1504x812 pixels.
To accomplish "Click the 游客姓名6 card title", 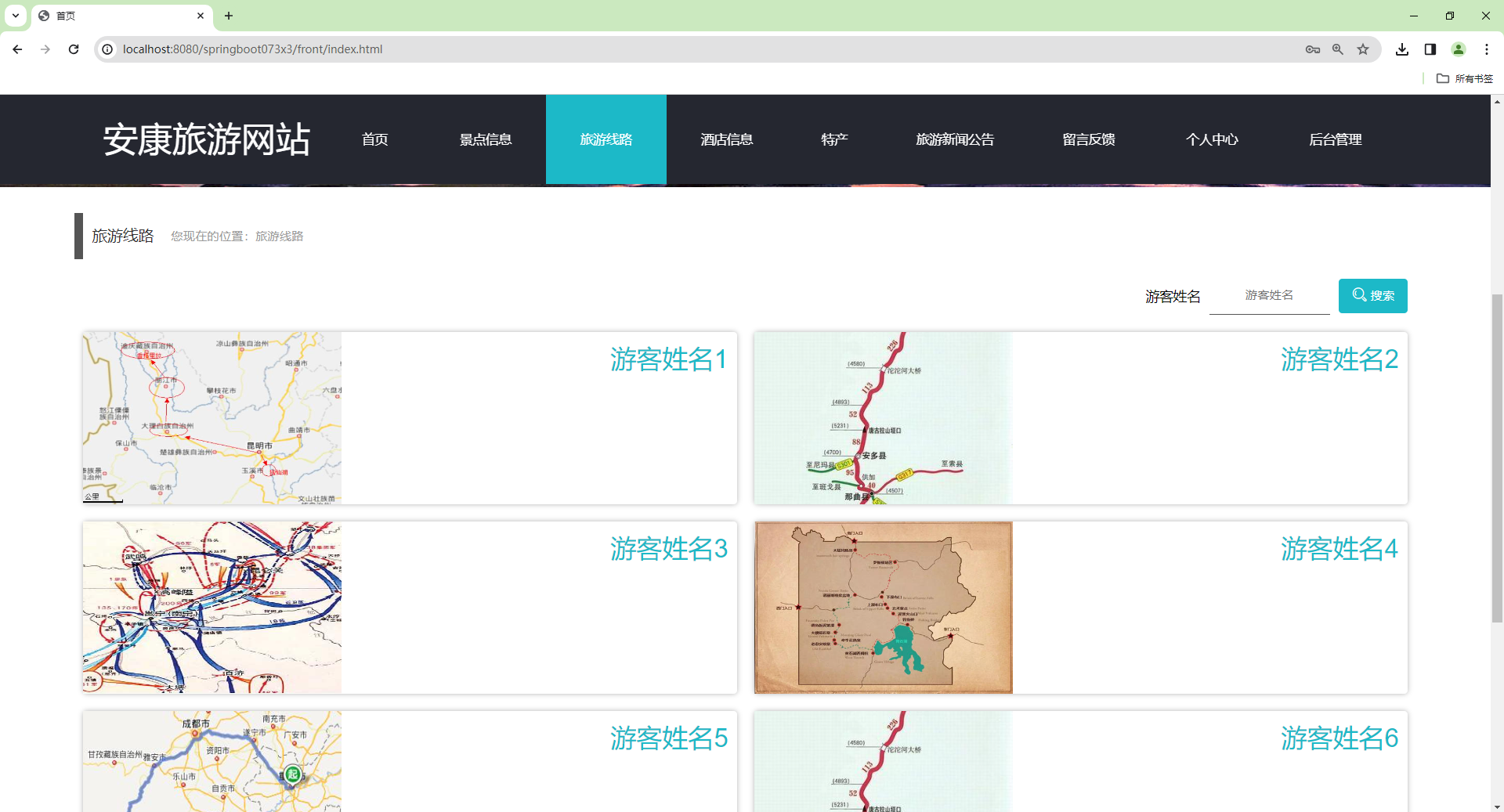I will pyautogui.click(x=1339, y=738).
